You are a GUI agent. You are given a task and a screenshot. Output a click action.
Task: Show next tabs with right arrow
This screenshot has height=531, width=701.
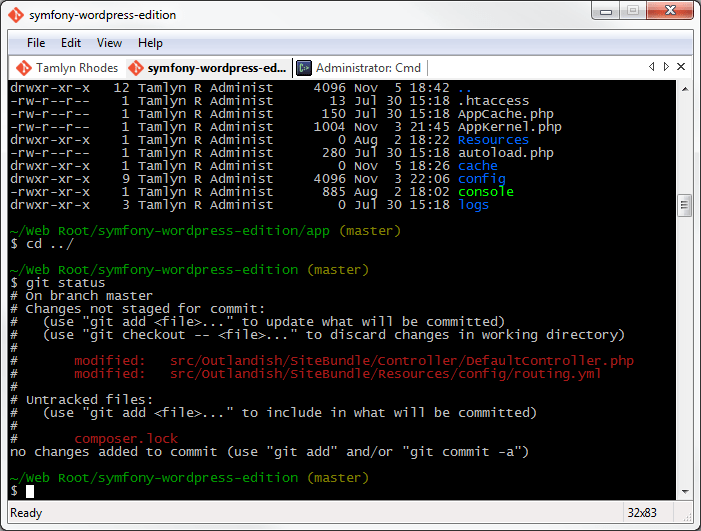point(666,67)
